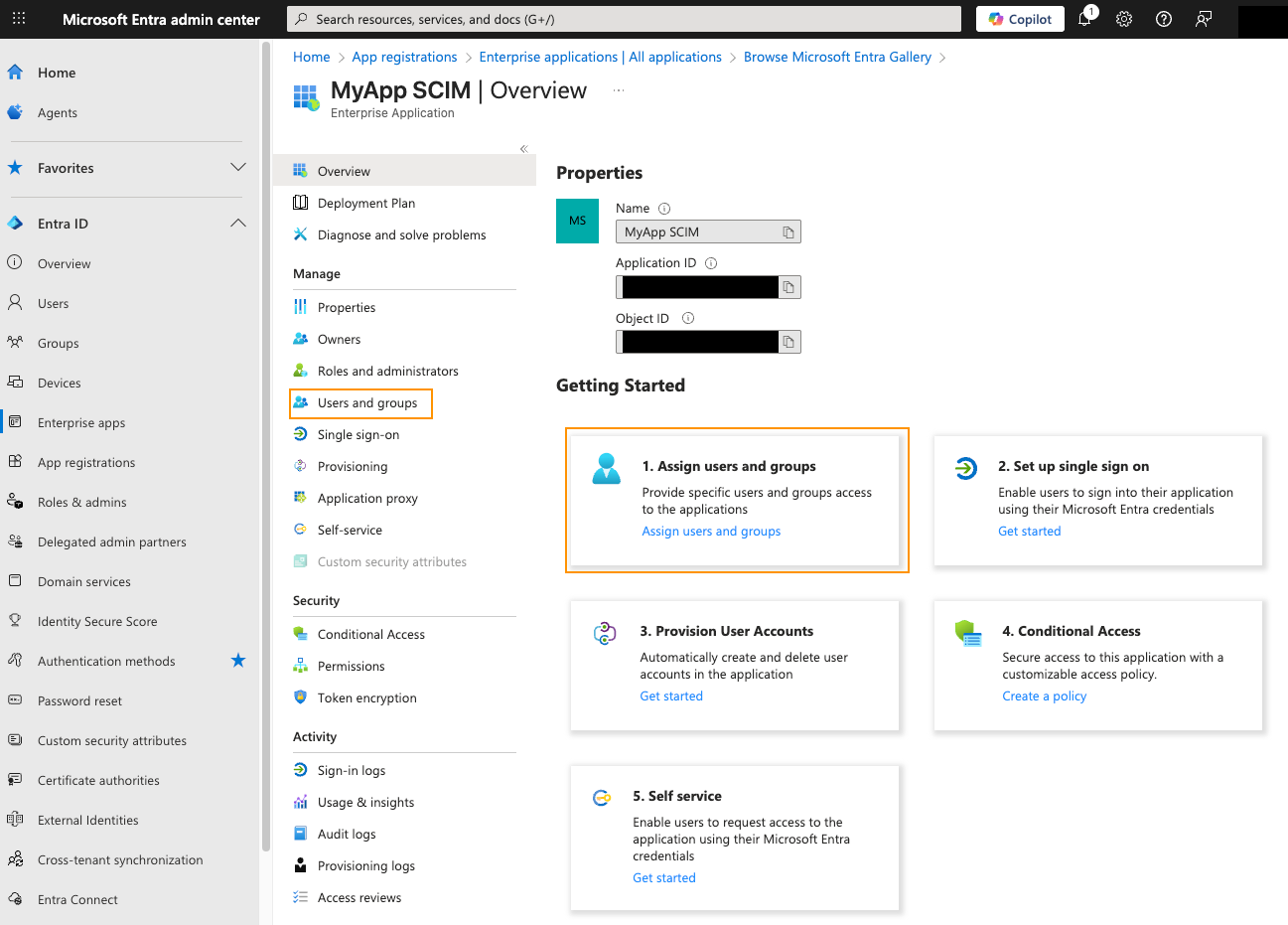1288x925 pixels.
Task: Click the App registrations icon in navigation
Action: [15, 461]
